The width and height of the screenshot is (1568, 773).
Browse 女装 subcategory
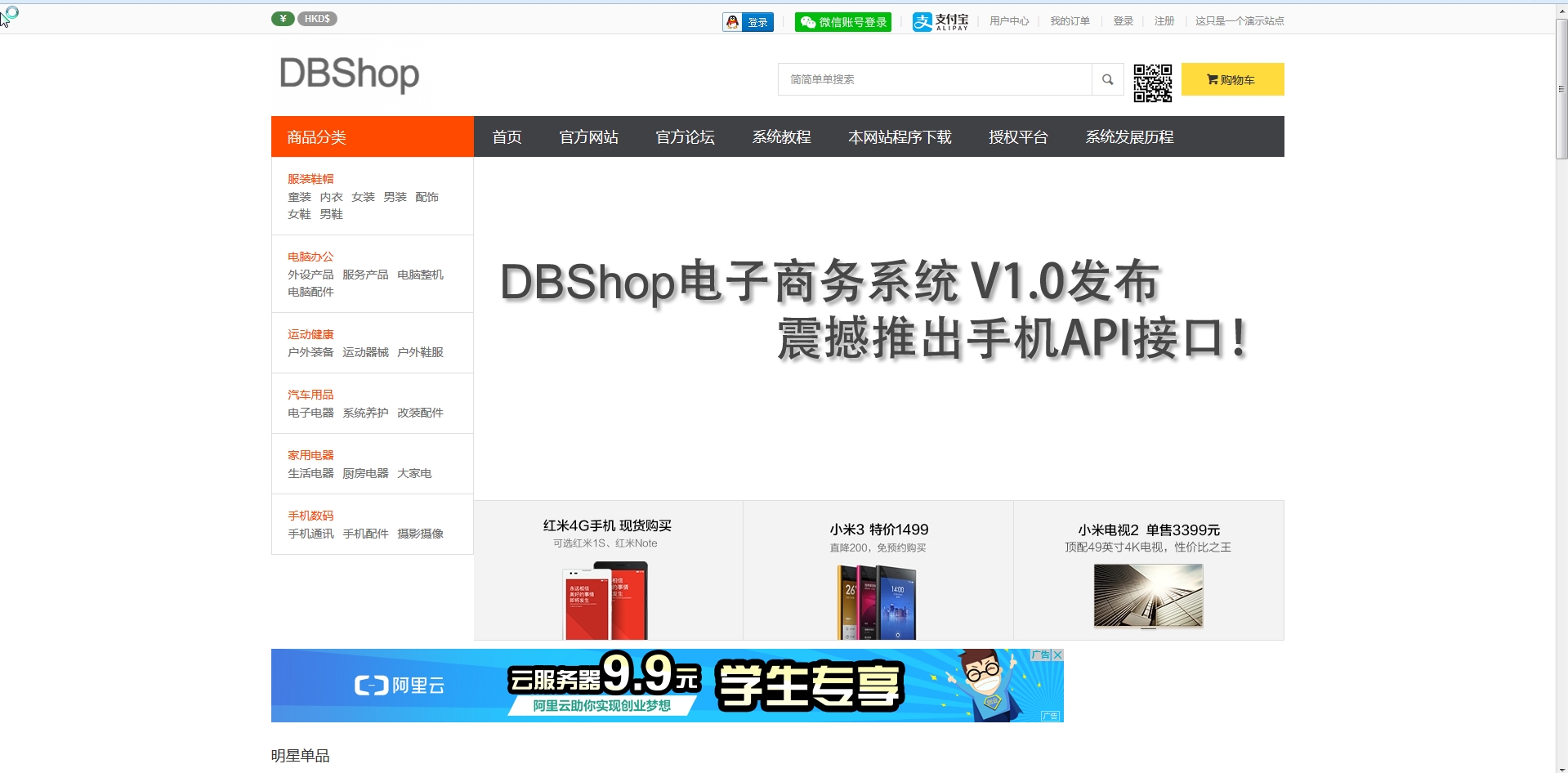(x=363, y=197)
